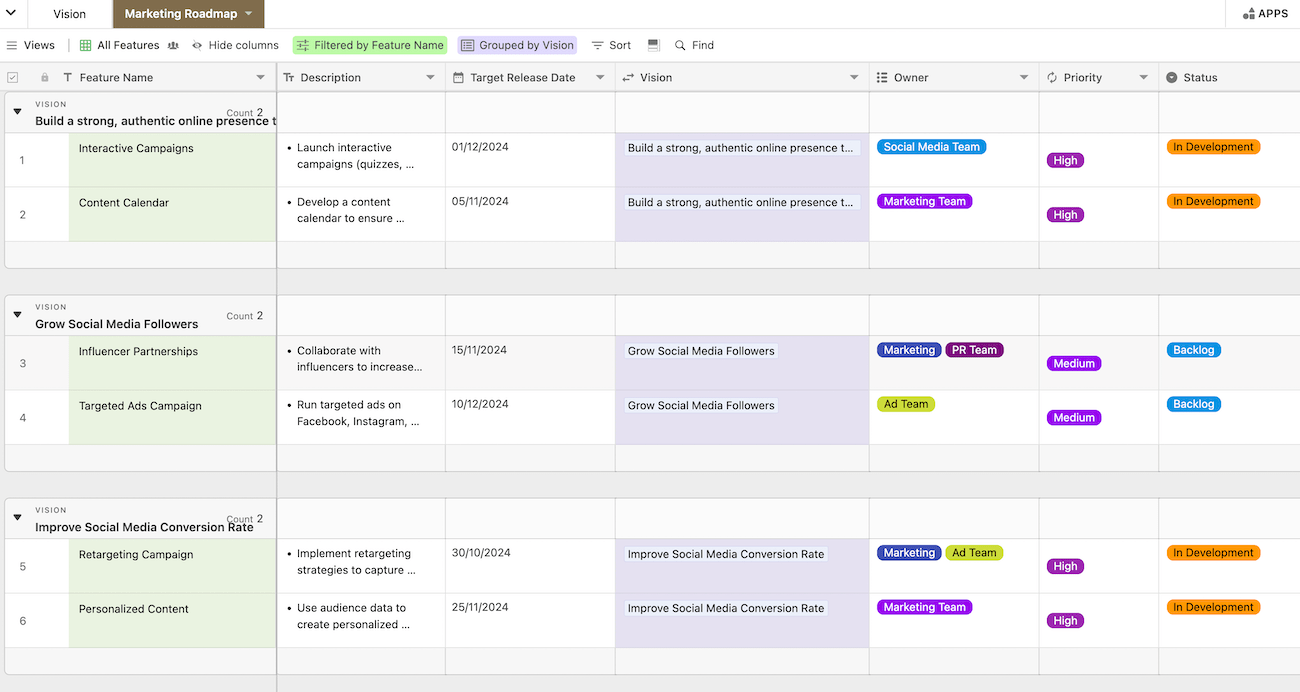
Task: Open the Views sidebar
Action: point(31,45)
